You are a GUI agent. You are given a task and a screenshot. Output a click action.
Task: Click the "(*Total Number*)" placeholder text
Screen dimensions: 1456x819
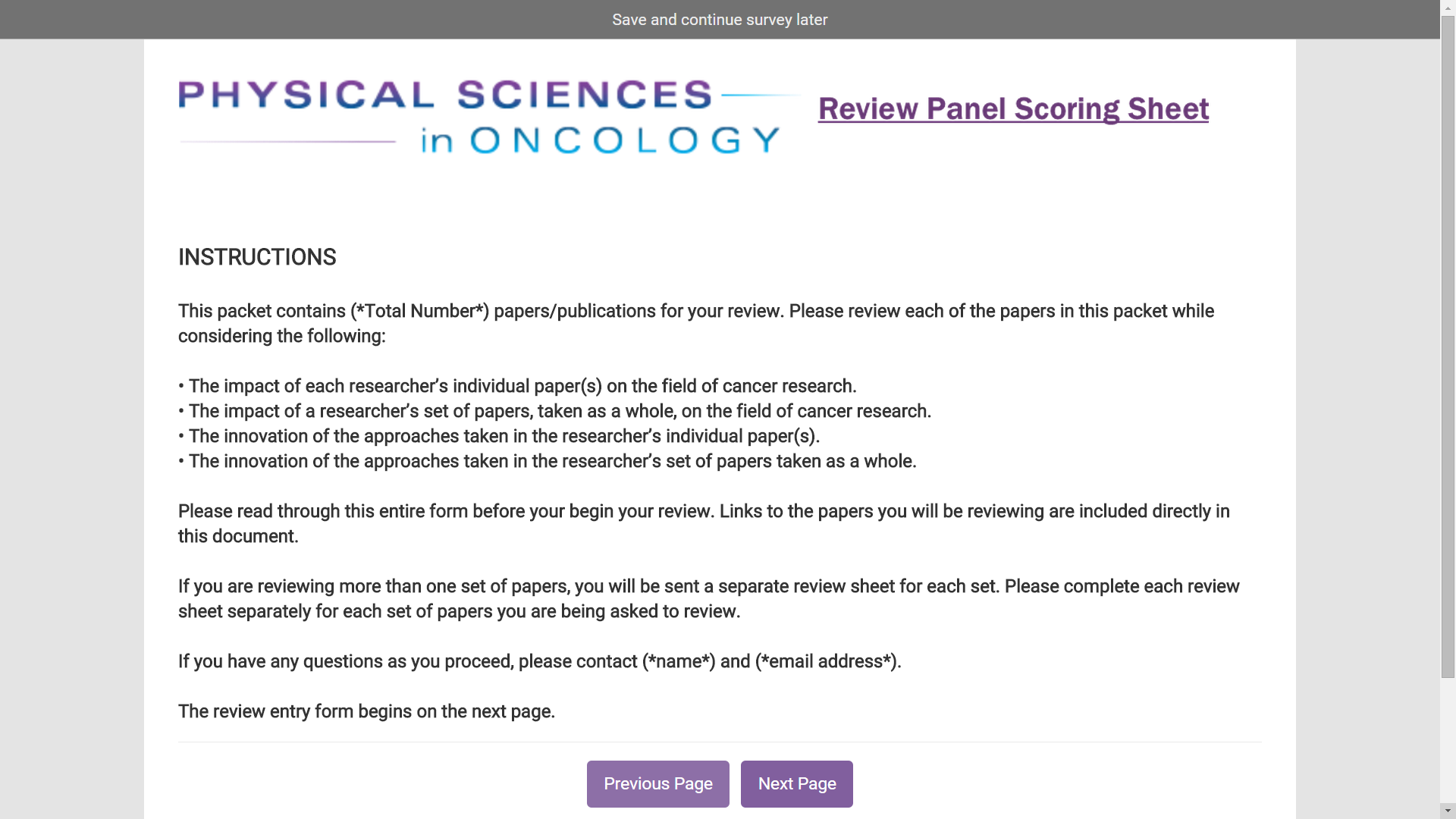point(419,311)
